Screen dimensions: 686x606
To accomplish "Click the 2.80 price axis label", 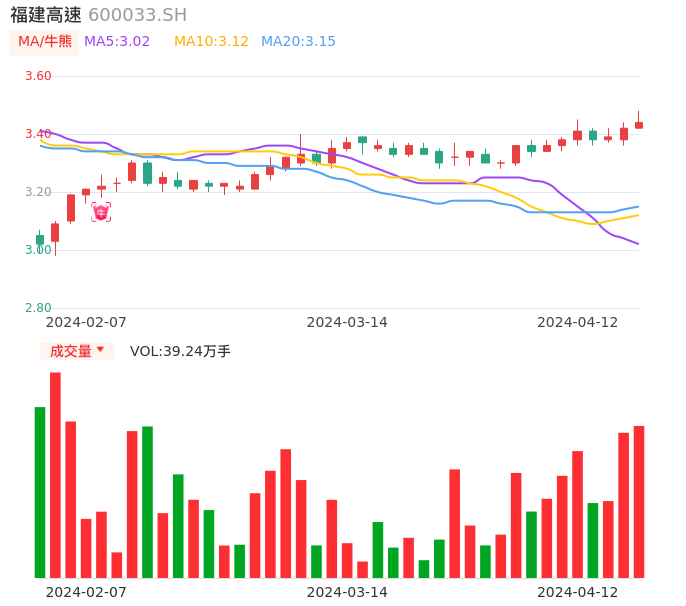I will tap(38, 308).
